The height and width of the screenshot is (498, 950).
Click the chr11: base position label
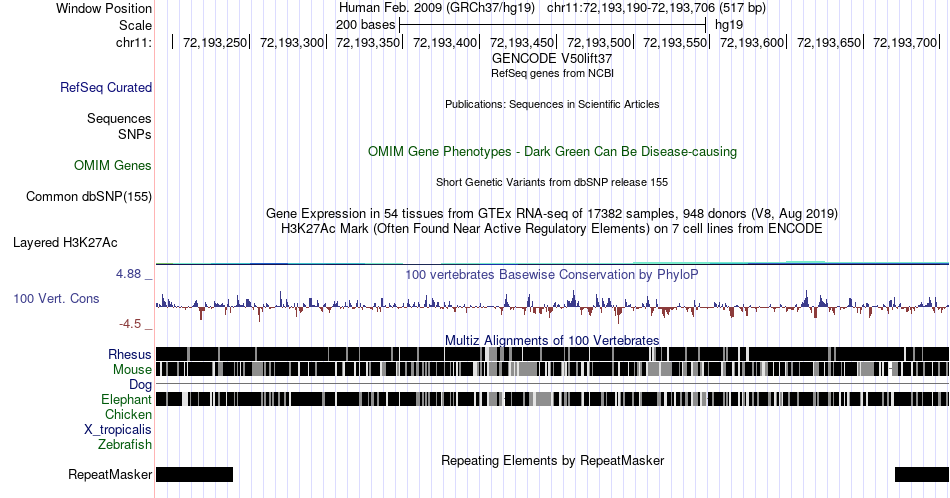(134, 42)
